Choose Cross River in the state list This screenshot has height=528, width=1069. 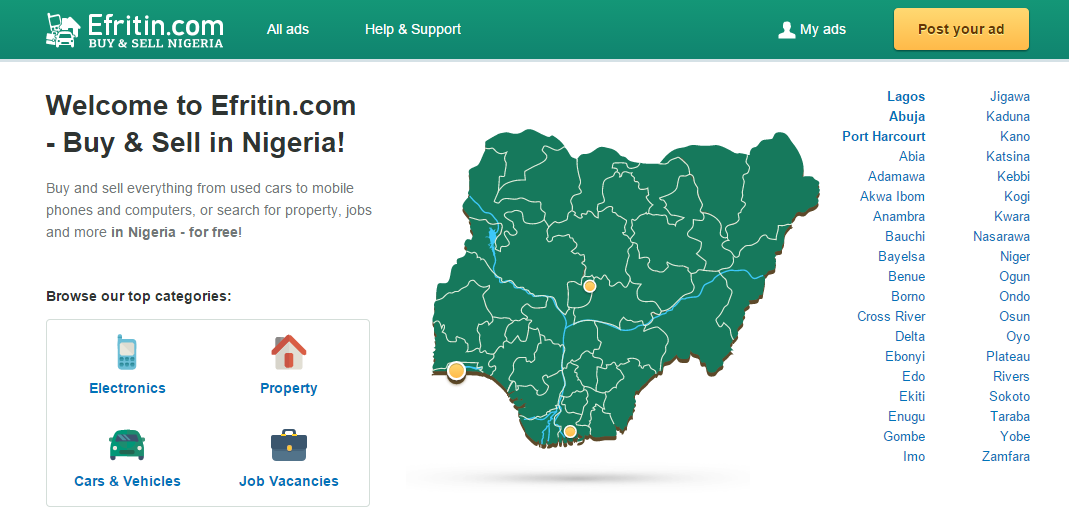tap(891, 317)
